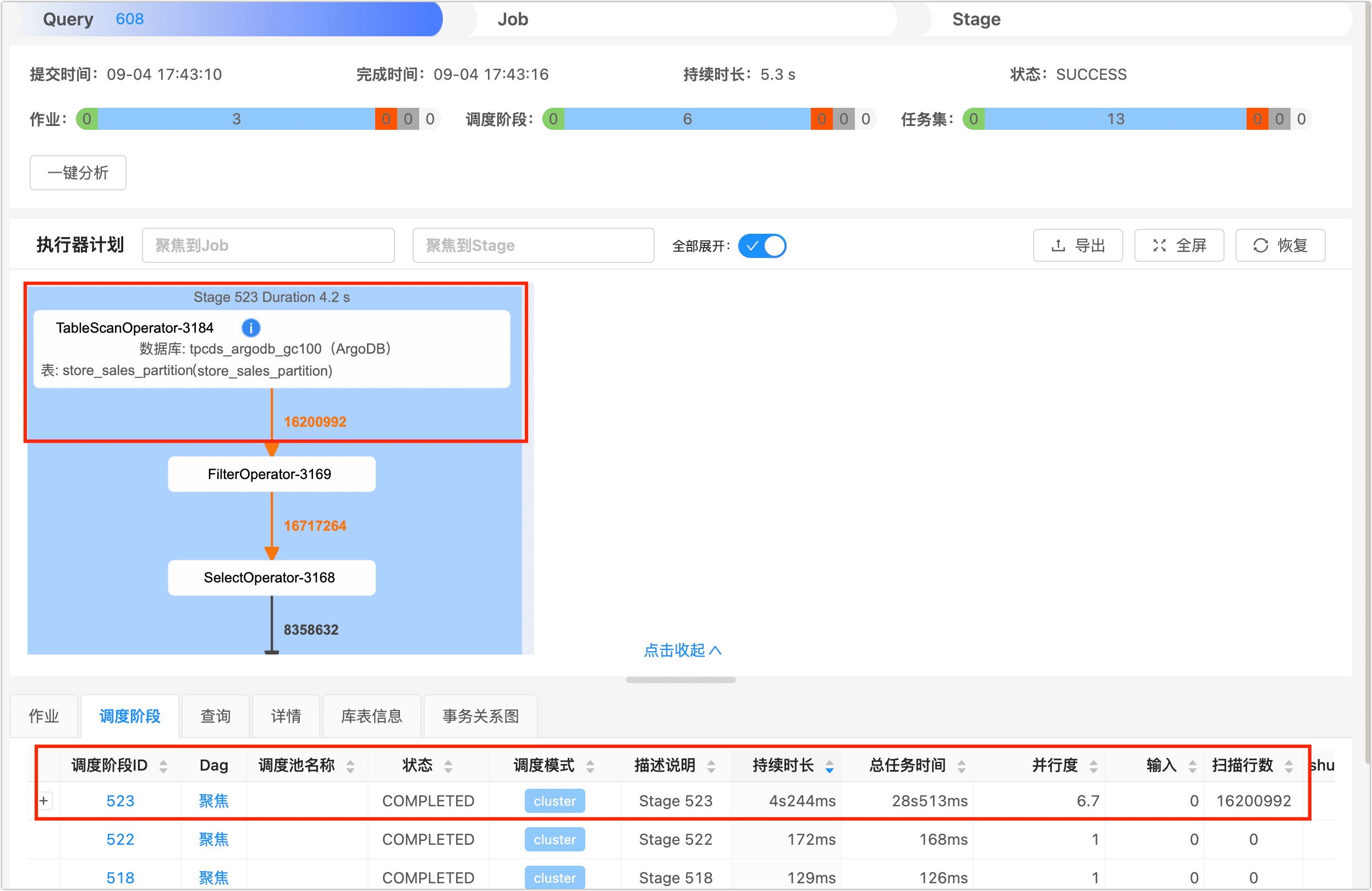The height and width of the screenshot is (891, 1372).
Task: Click 聚焦 for stage 518
Action: pos(214,878)
